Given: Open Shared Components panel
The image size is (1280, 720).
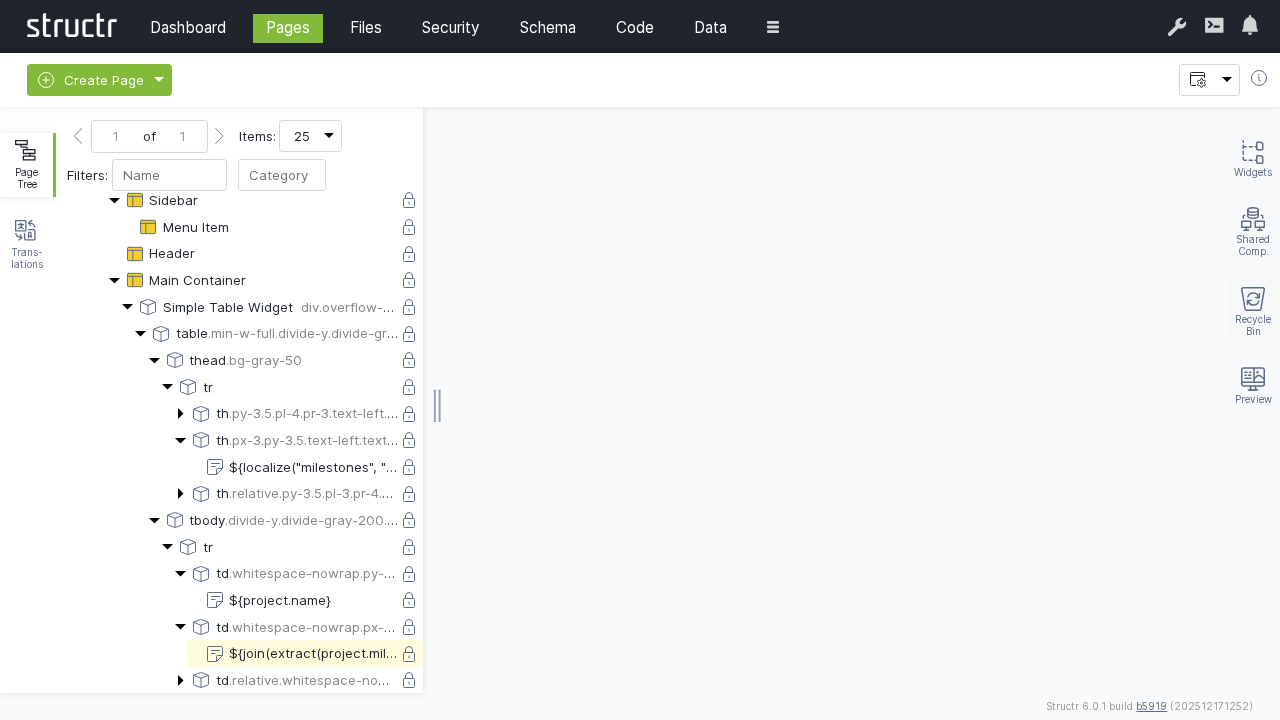Looking at the screenshot, I should [1252, 231].
